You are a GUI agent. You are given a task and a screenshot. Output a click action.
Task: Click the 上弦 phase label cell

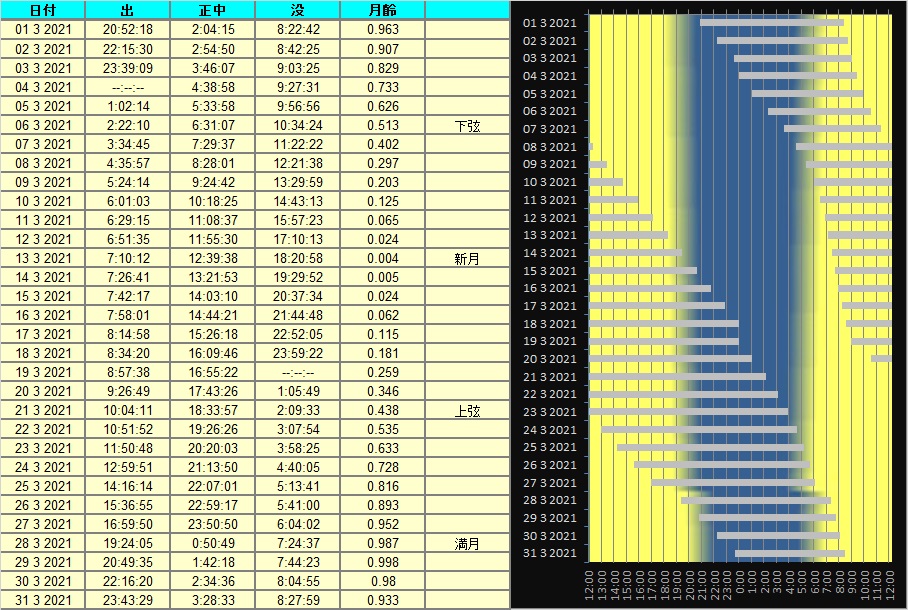click(x=467, y=411)
